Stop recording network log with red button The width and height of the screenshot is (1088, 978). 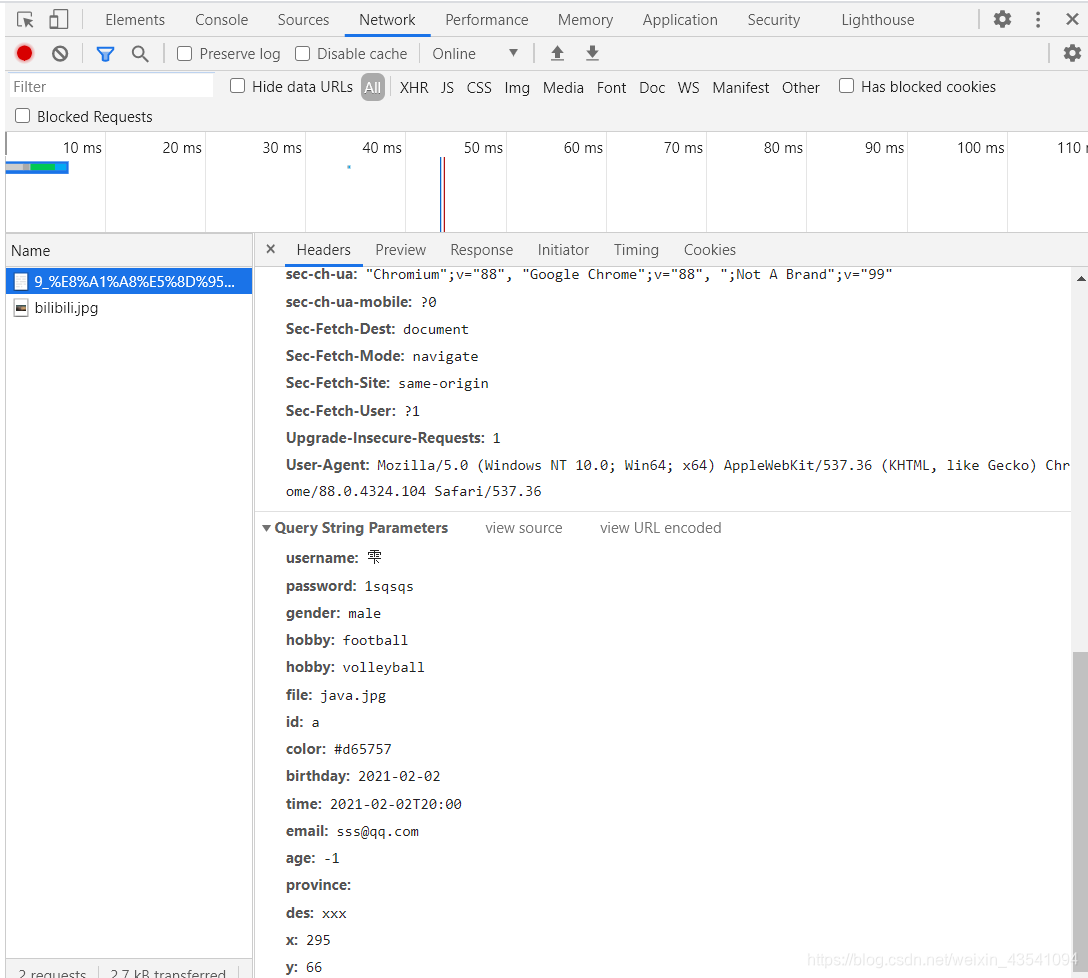[24, 53]
